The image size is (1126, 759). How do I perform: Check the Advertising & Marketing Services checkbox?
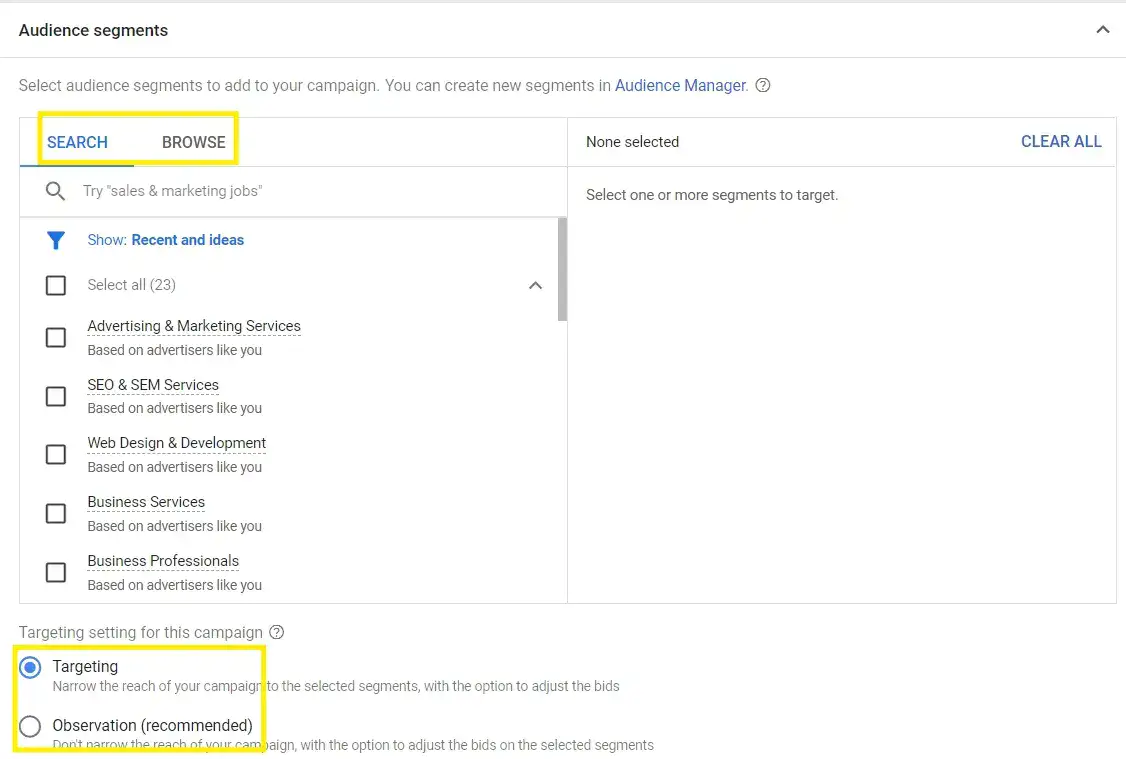coord(56,337)
